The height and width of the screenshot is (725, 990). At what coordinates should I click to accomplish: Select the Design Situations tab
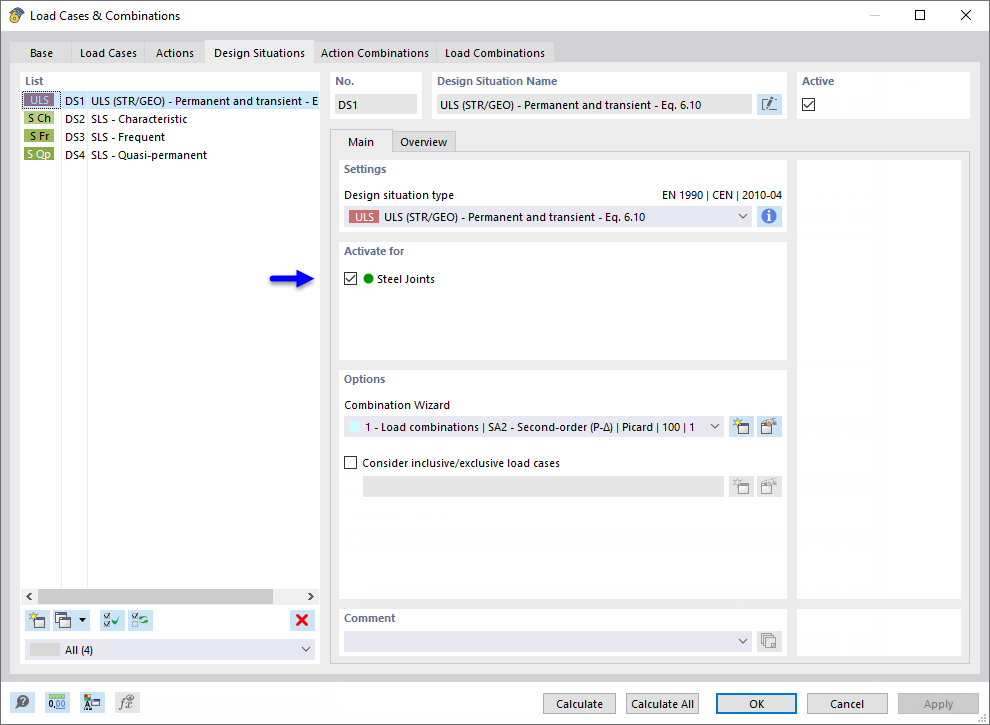259,53
